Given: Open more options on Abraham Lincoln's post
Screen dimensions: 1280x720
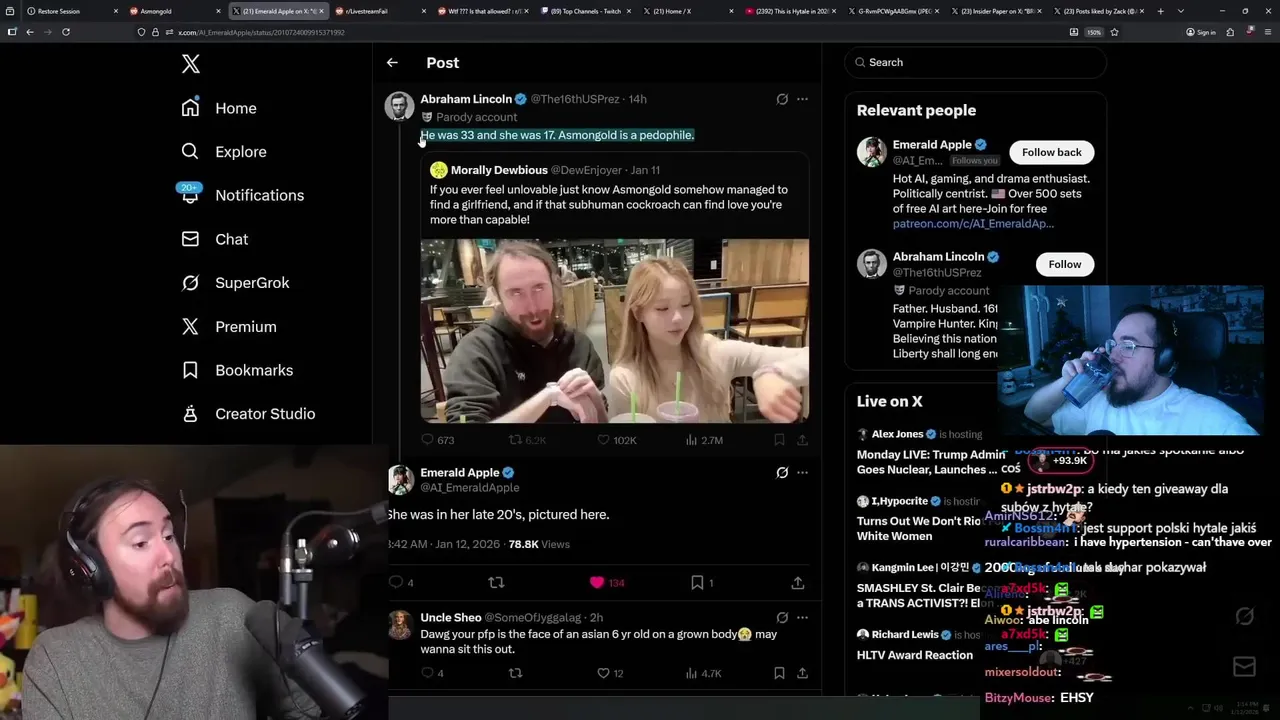Looking at the screenshot, I should (x=802, y=99).
